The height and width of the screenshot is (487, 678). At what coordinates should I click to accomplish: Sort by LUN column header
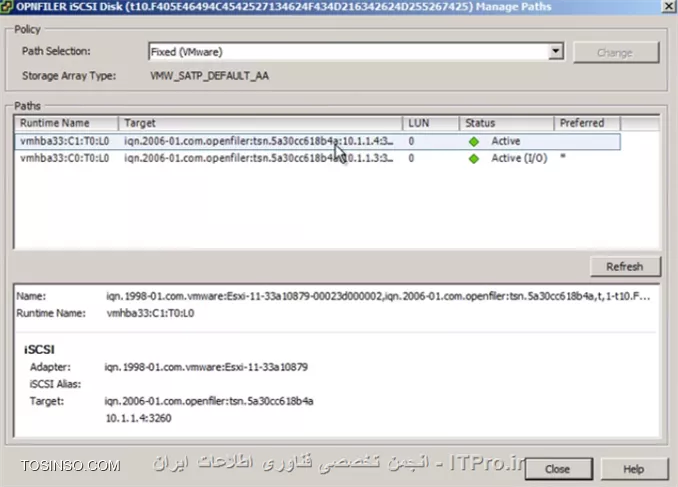tap(431, 123)
